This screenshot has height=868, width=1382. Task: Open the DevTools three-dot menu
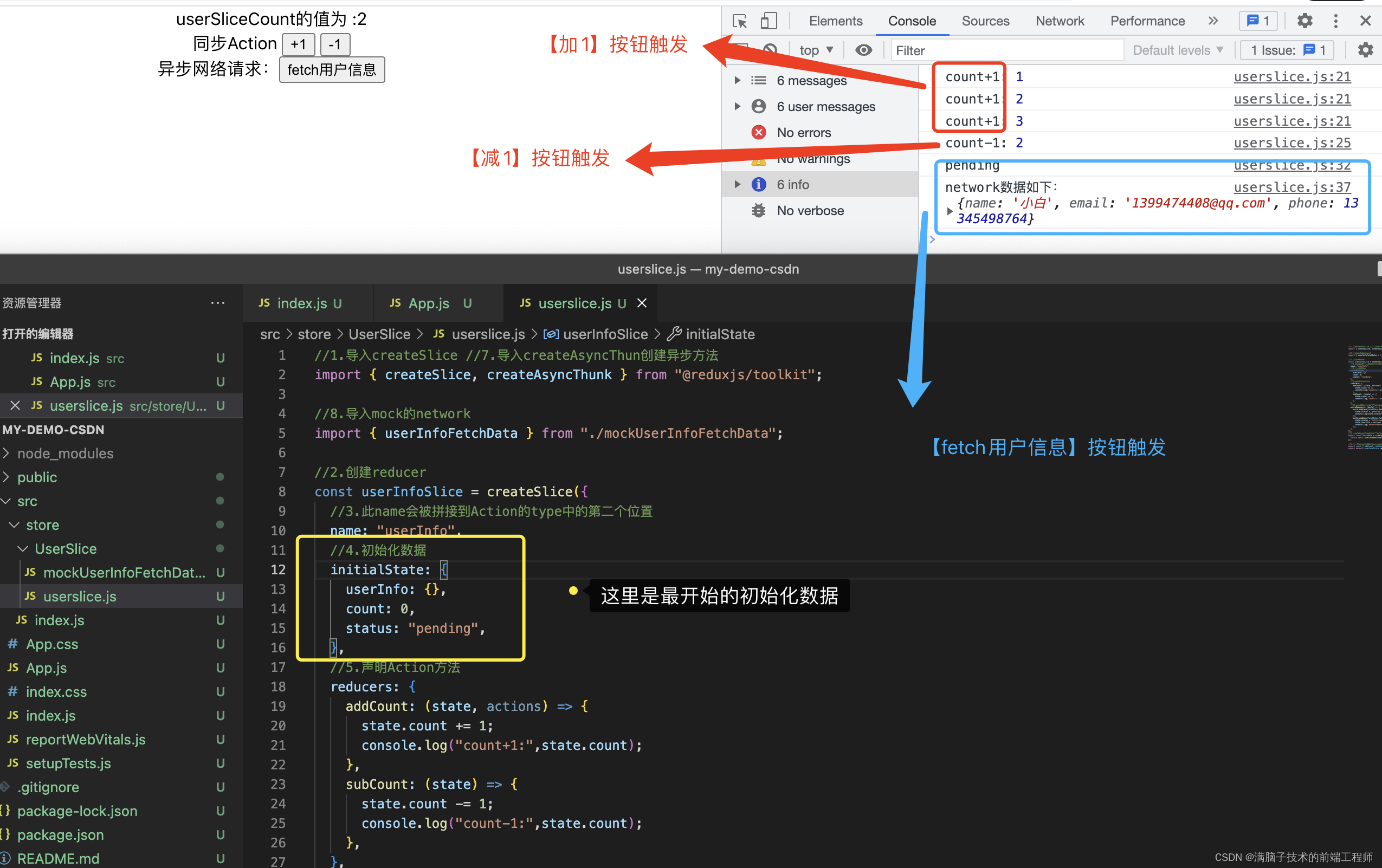click(x=1335, y=21)
